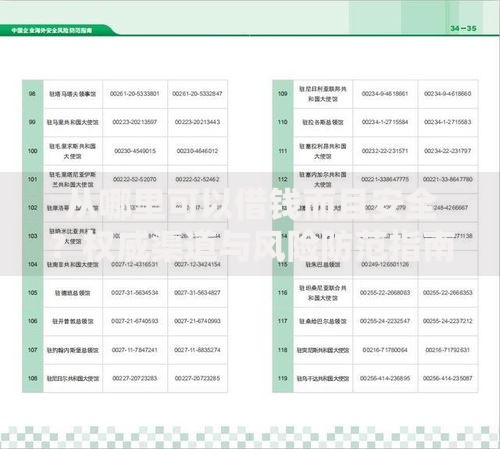Select row number 105 cell
Image resolution: width=500 pixels, height=449 pixels.
[x=32, y=293]
